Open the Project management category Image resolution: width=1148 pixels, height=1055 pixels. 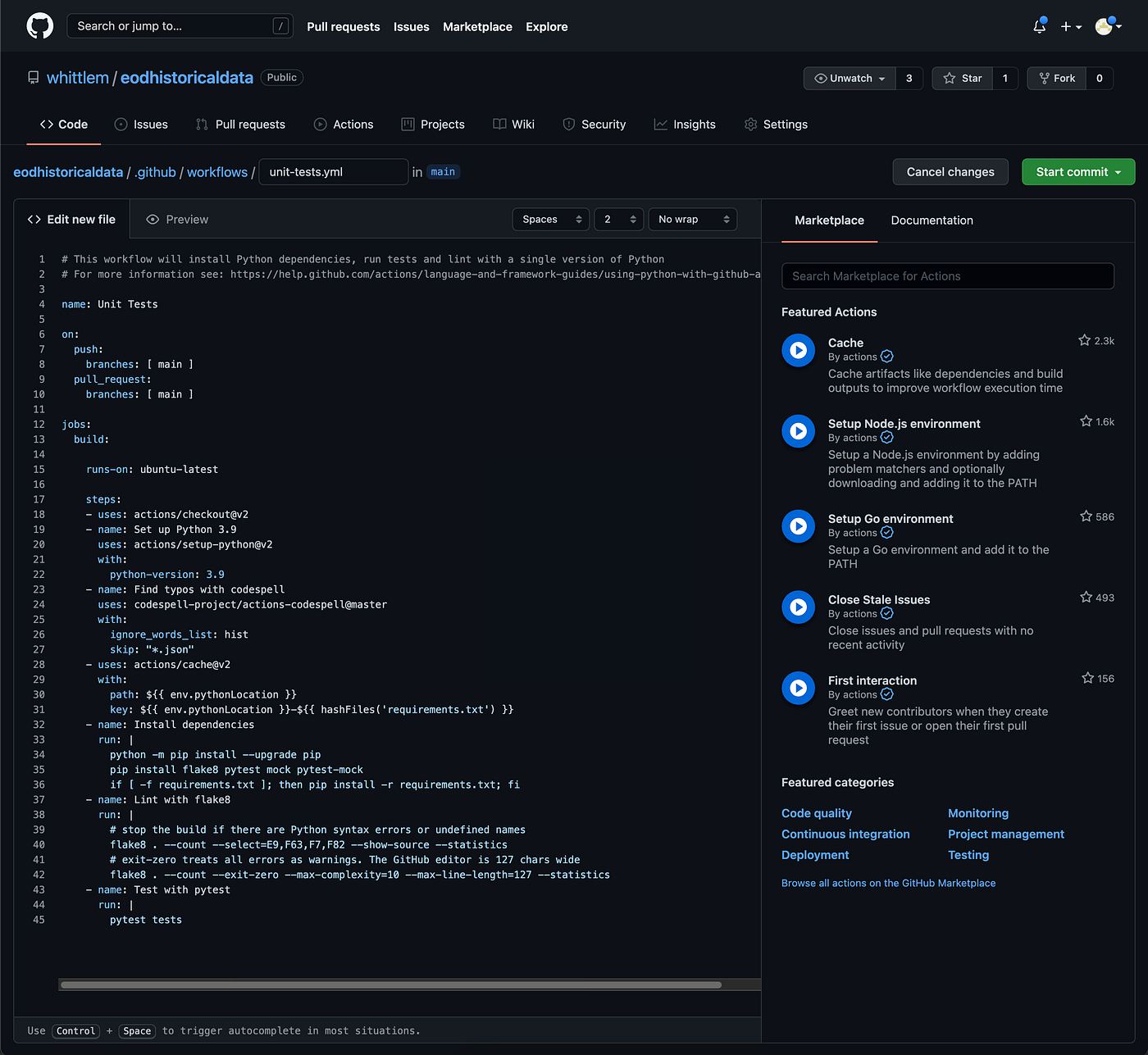[x=1006, y=834]
